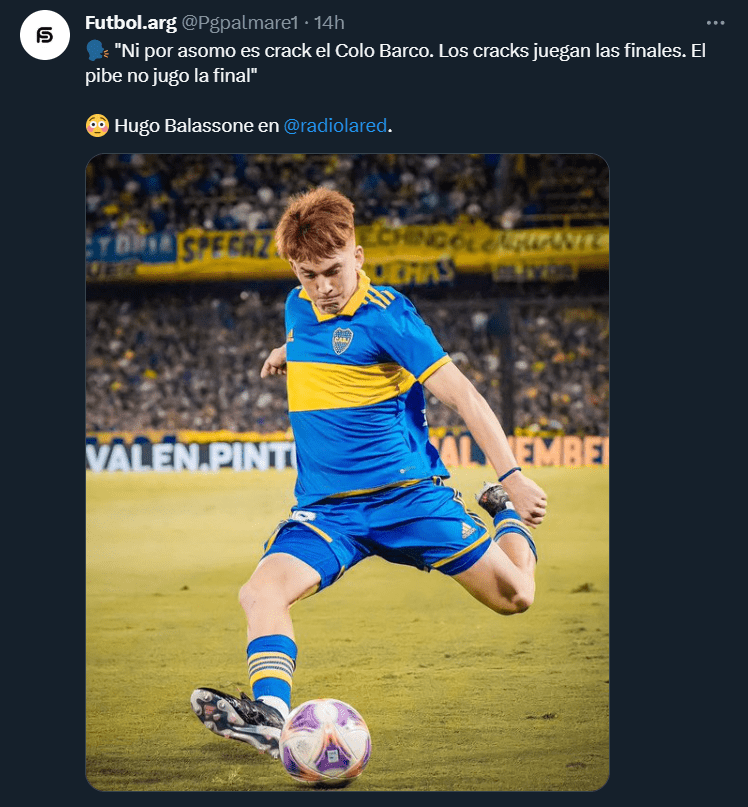Open the @Pgpalmare1 handle link

click(x=238, y=22)
